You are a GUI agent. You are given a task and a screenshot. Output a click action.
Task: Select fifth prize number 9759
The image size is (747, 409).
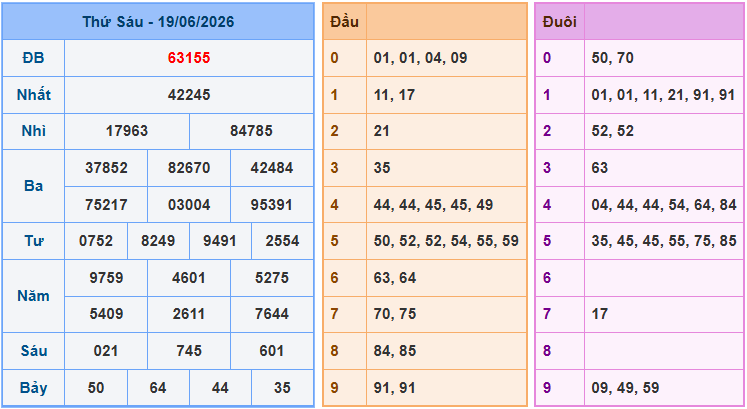tap(106, 278)
